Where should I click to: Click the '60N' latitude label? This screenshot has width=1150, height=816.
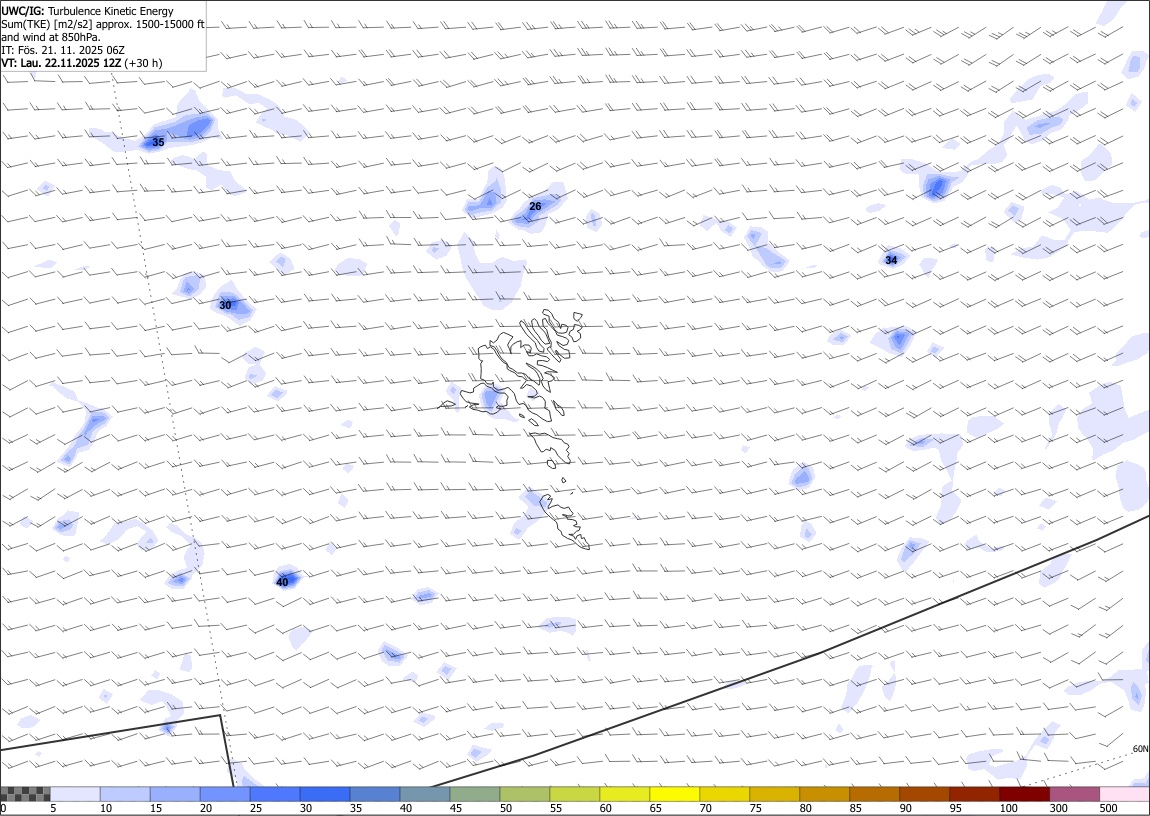[x=1140, y=749]
